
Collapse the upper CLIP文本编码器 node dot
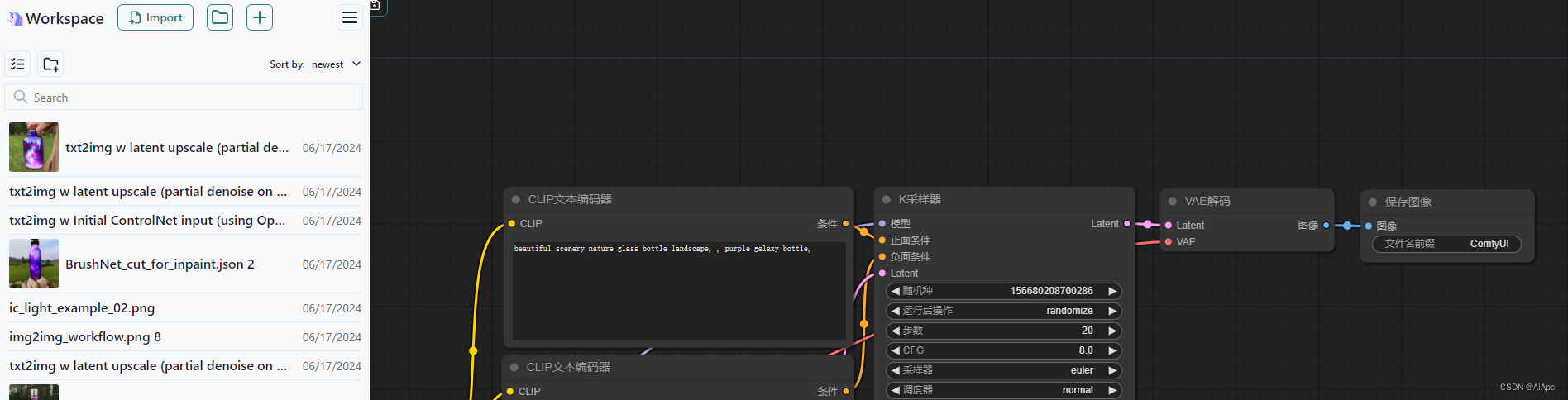point(516,199)
